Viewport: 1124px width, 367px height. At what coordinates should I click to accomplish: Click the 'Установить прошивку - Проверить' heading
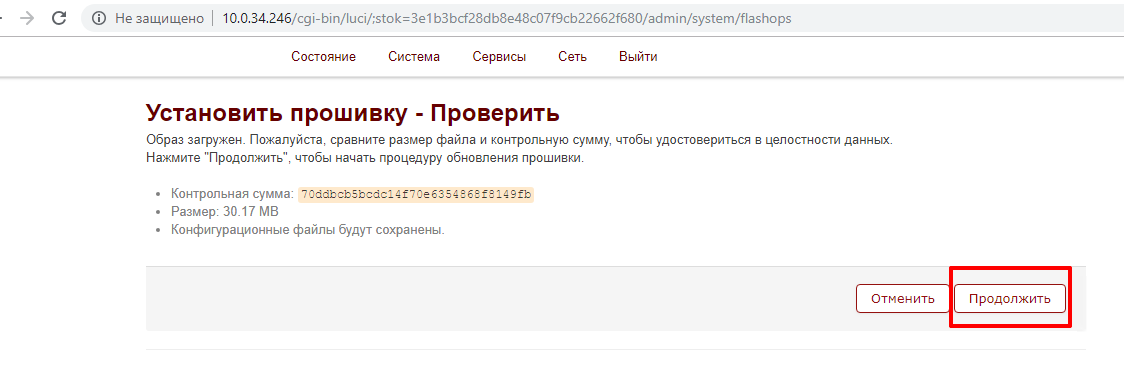point(352,113)
